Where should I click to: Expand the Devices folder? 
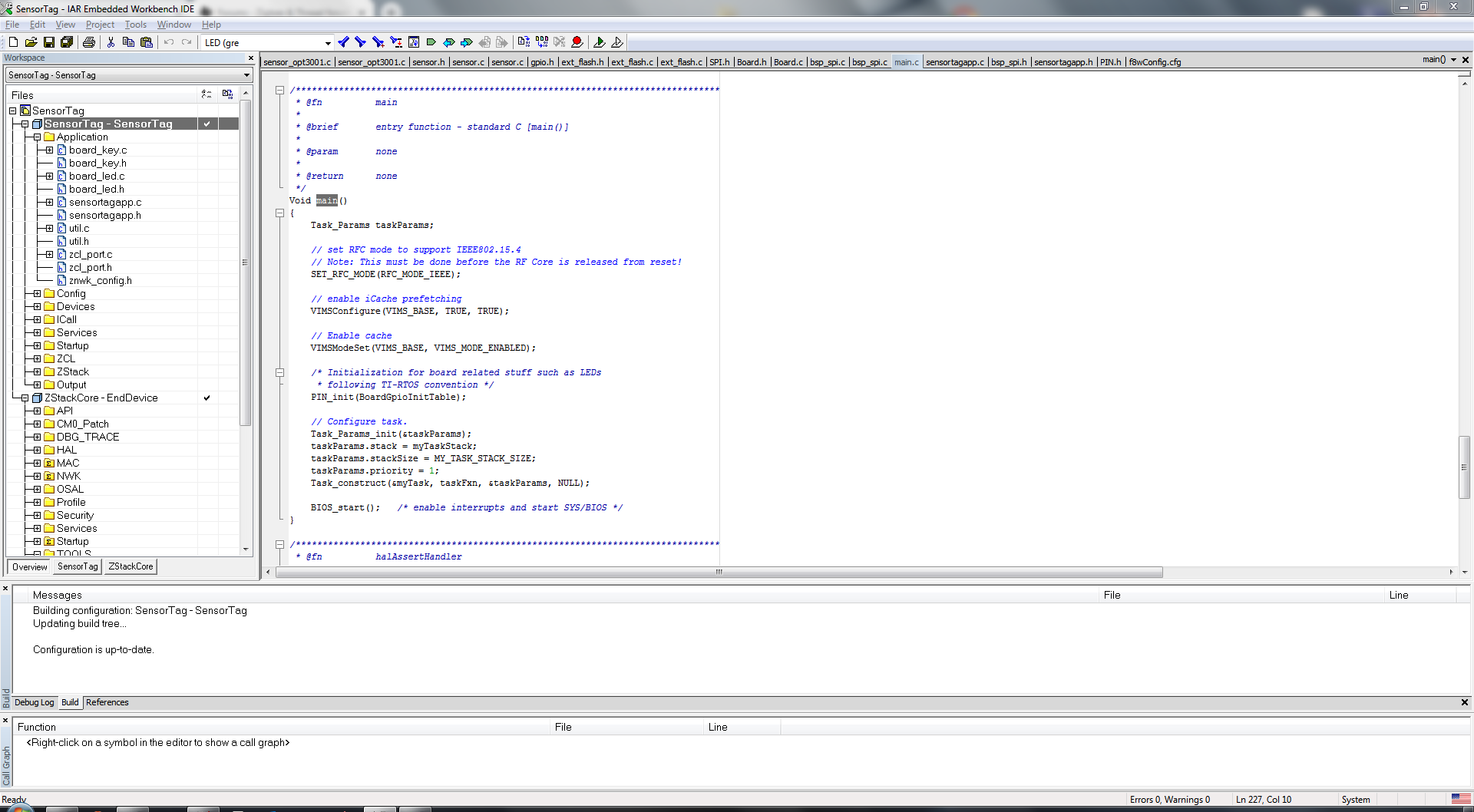coord(37,306)
